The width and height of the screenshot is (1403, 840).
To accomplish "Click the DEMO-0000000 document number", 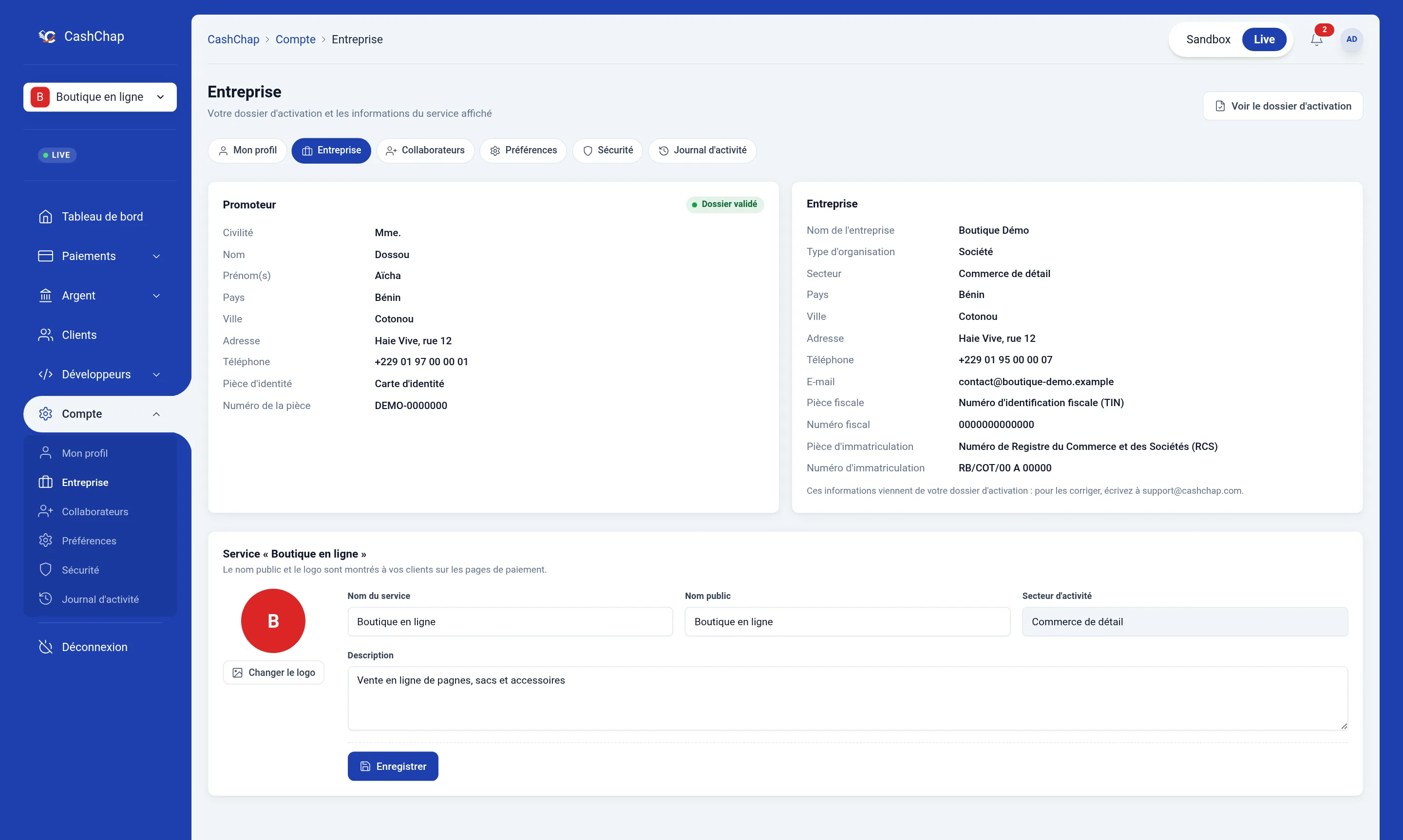I will point(411,405).
